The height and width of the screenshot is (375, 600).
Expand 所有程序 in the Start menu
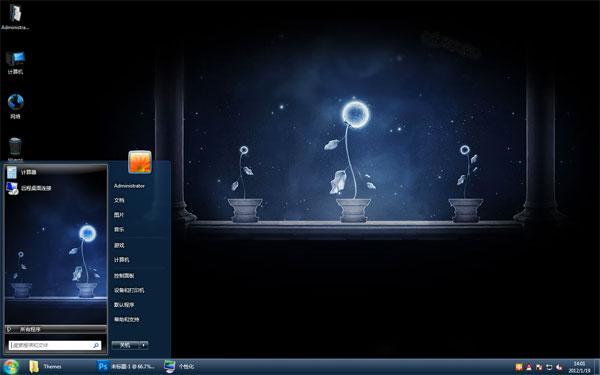pos(56,329)
